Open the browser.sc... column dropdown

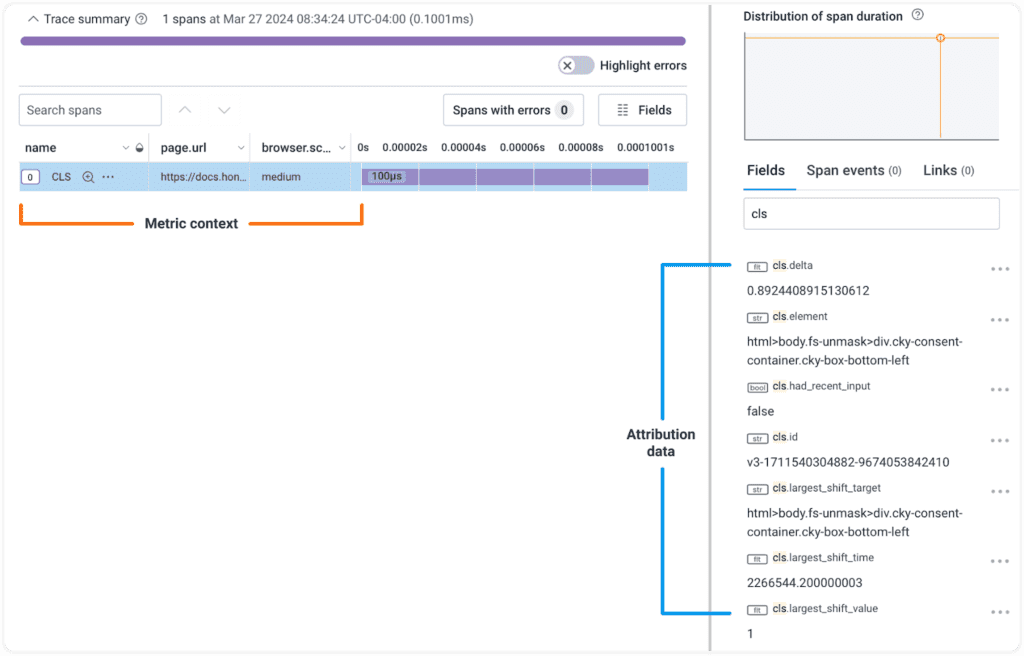pos(342,148)
